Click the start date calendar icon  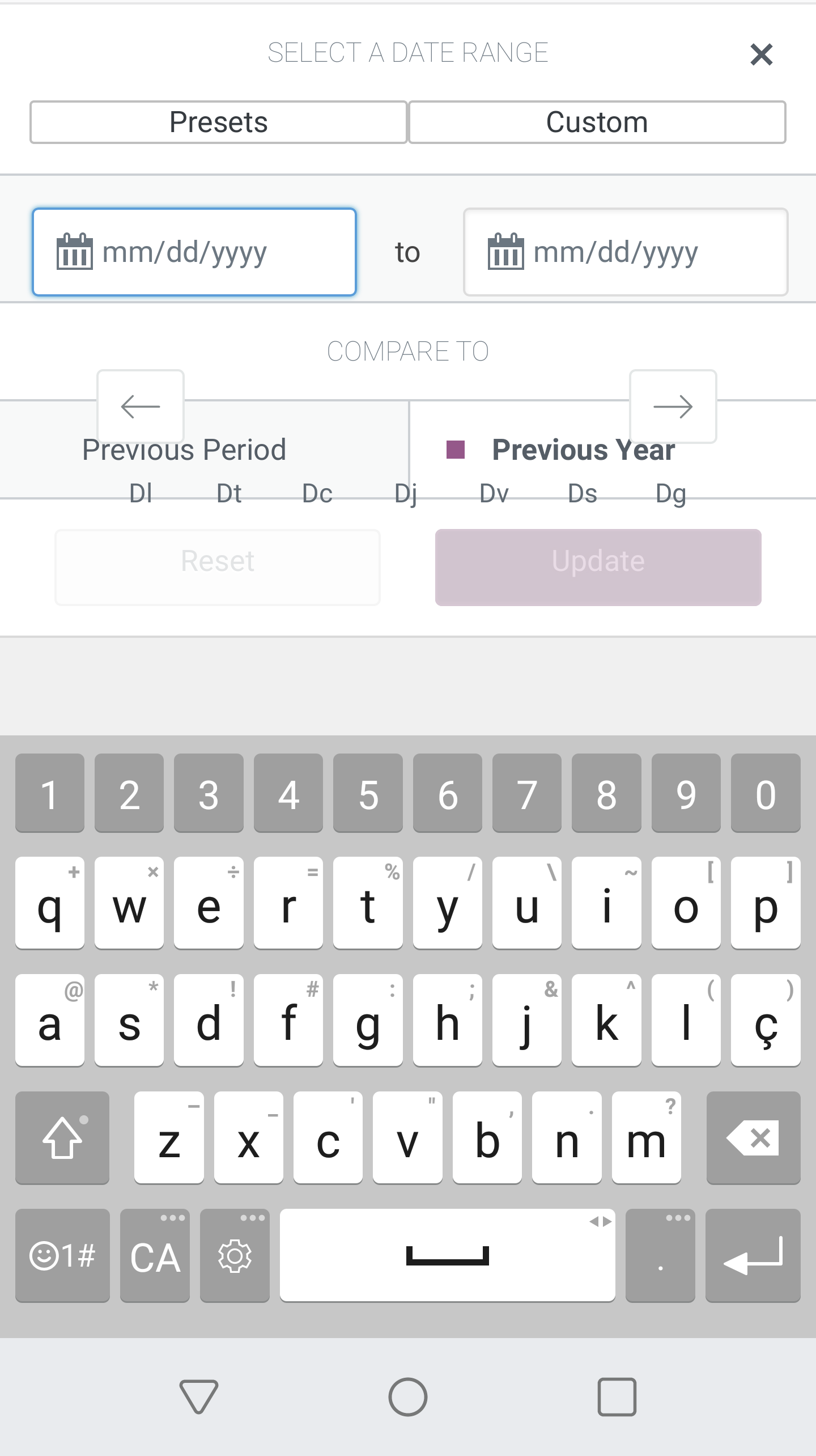tap(74, 251)
